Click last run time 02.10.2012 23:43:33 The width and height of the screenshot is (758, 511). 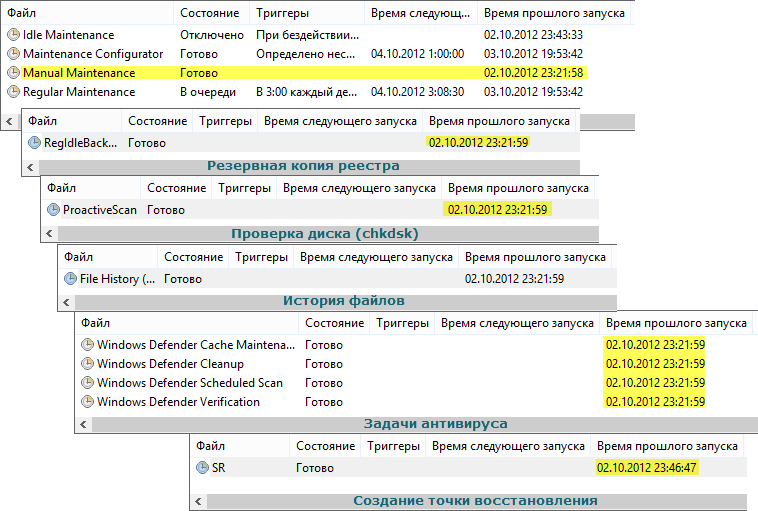point(533,35)
